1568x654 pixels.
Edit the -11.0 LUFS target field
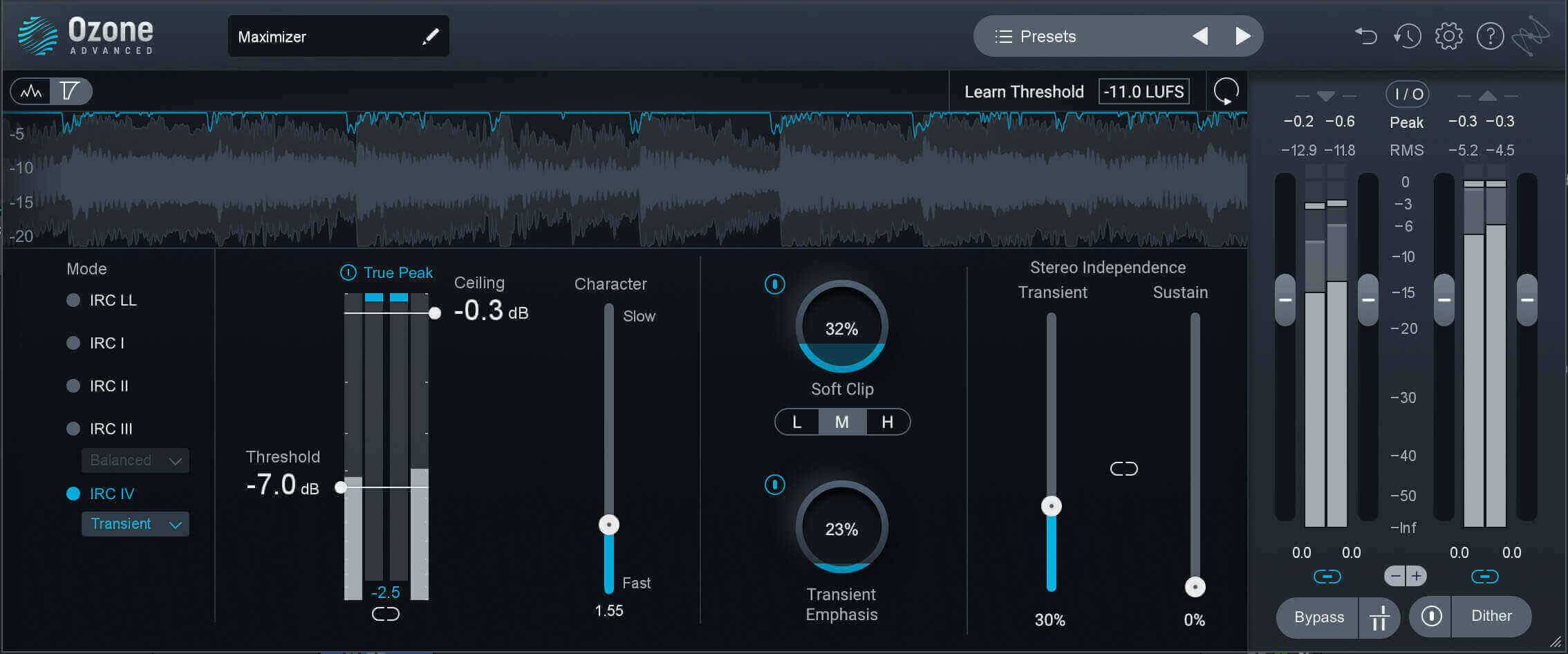(1144, 92)
